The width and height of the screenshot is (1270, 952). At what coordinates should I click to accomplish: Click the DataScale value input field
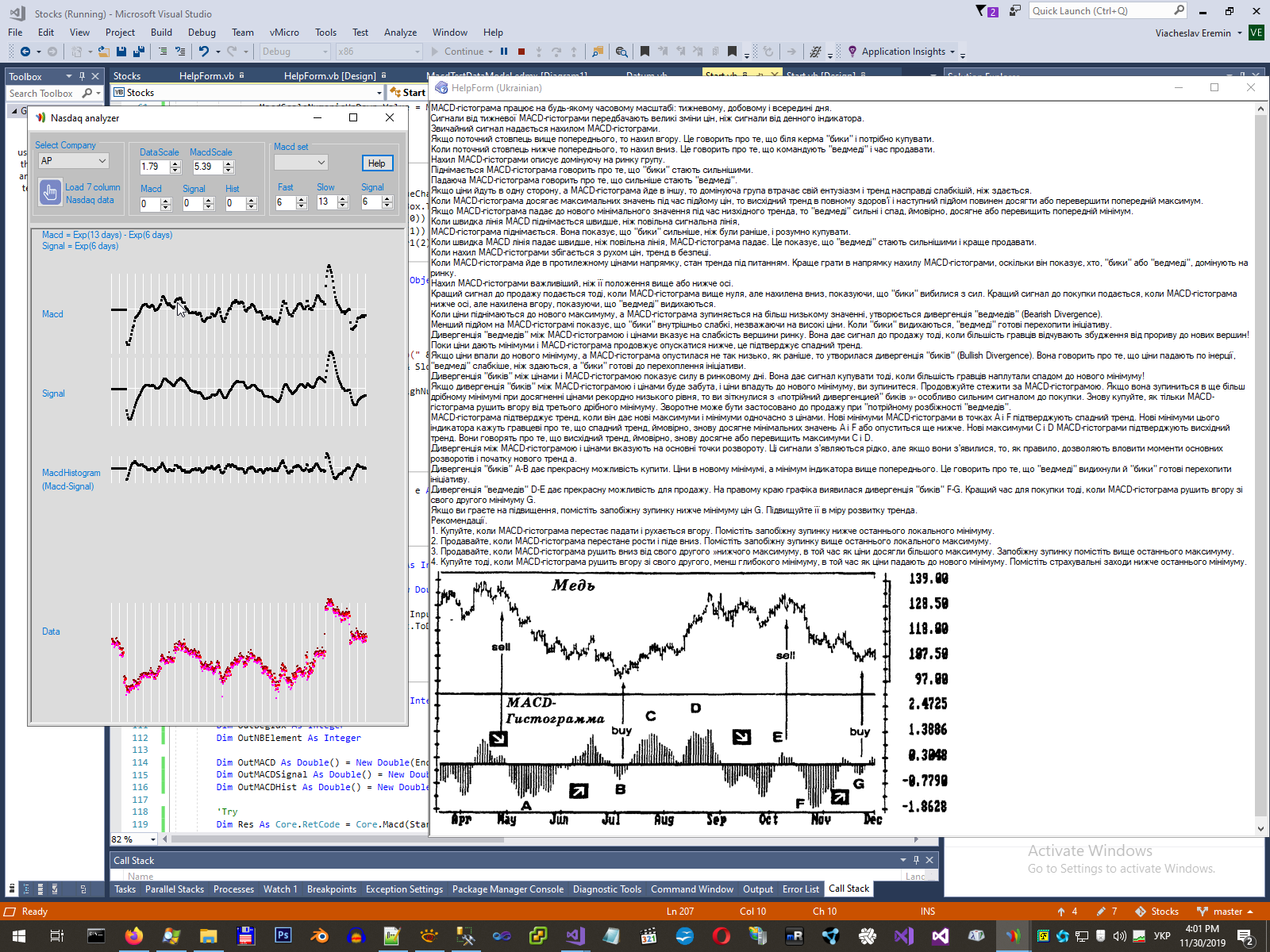[154, 167]
